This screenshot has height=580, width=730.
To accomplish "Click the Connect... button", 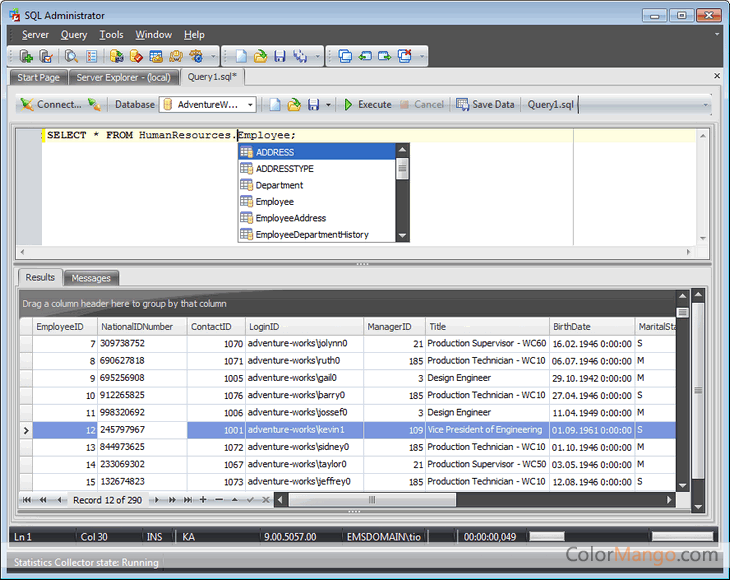I will point(51,105).
